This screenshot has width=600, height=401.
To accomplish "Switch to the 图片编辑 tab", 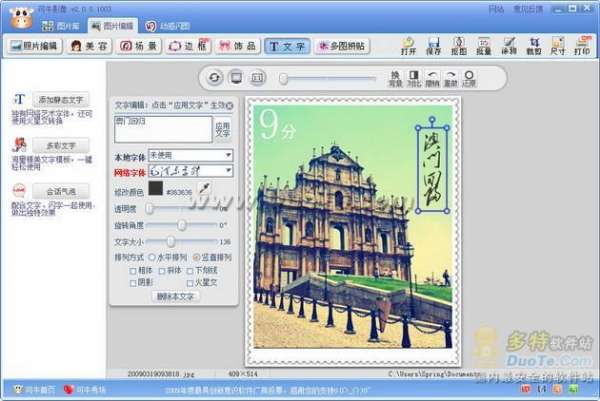I will click(x=112, y=26).
